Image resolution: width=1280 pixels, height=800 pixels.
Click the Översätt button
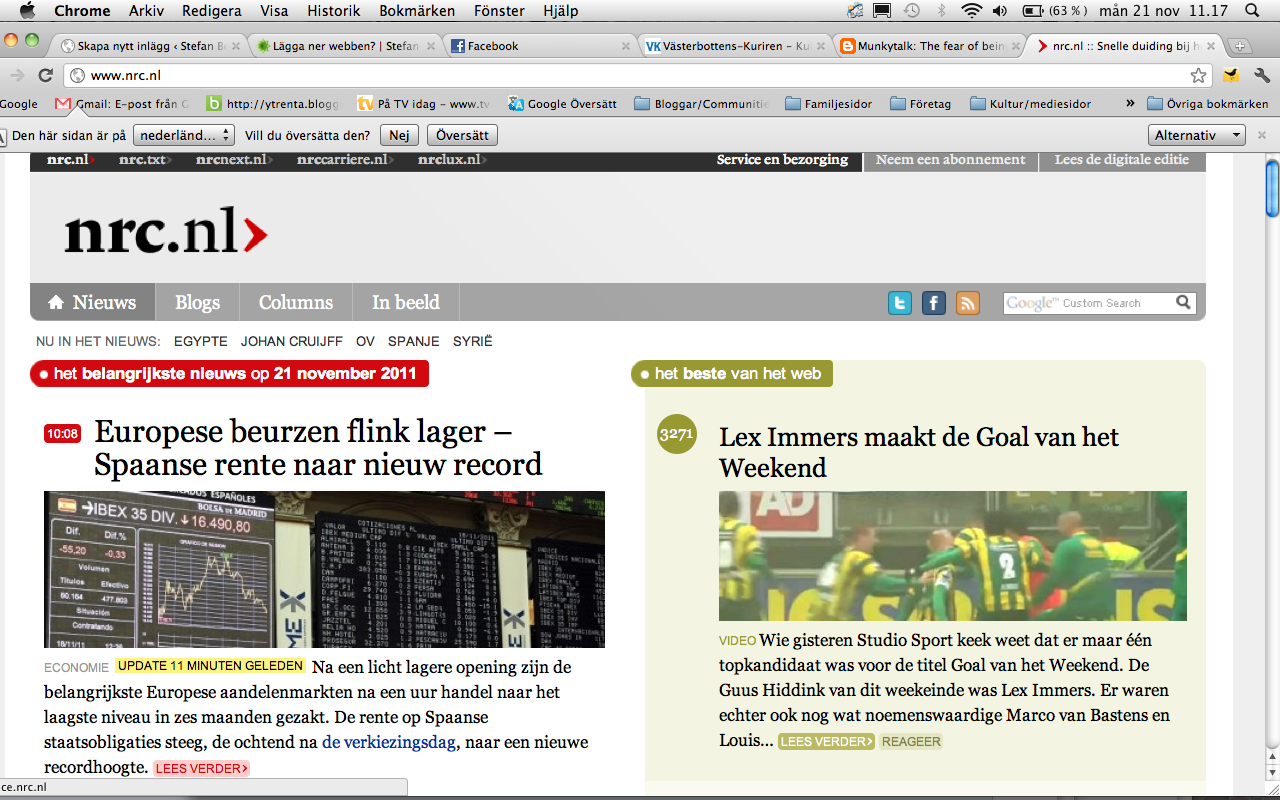pyautogui.click(x=462, y=135)
